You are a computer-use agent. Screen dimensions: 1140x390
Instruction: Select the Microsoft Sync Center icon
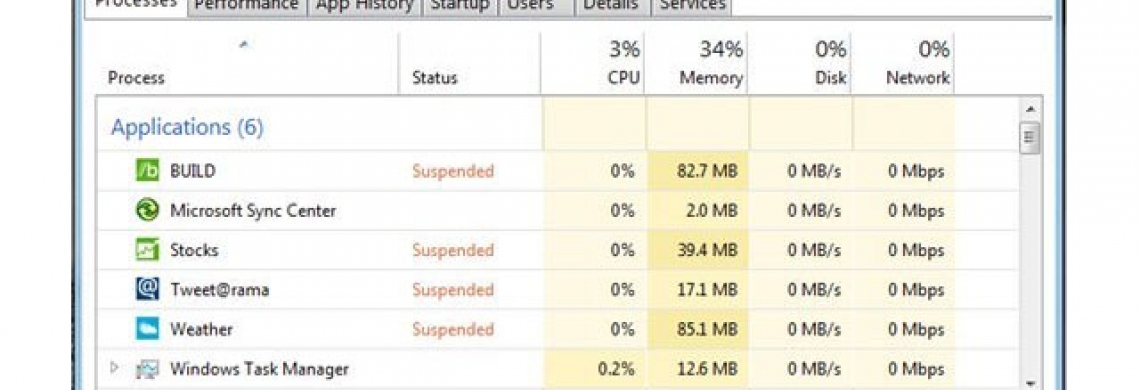pyautogui.click(x=148, y=210)
